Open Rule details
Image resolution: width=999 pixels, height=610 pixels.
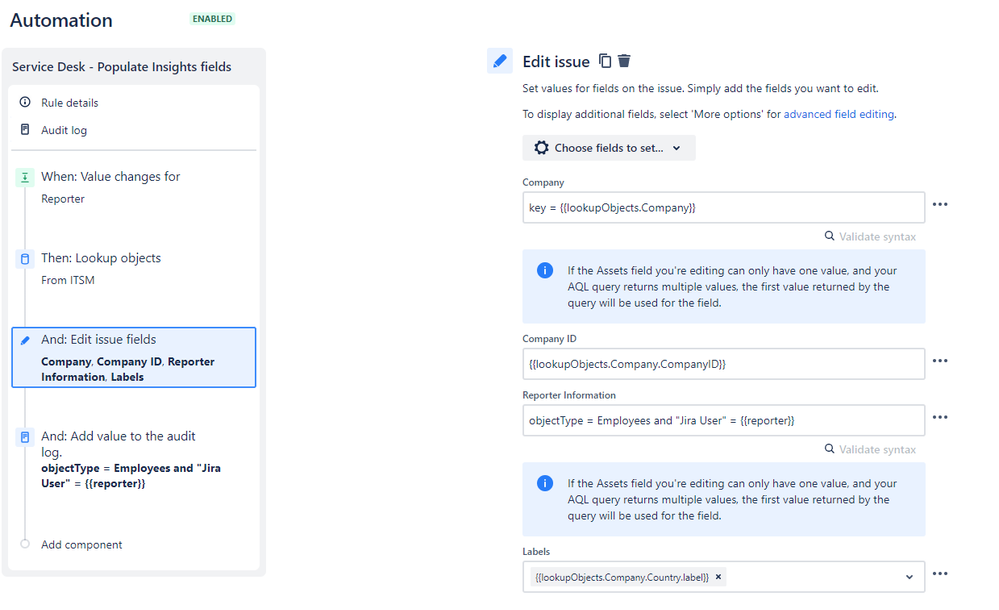tap(69, 103)
